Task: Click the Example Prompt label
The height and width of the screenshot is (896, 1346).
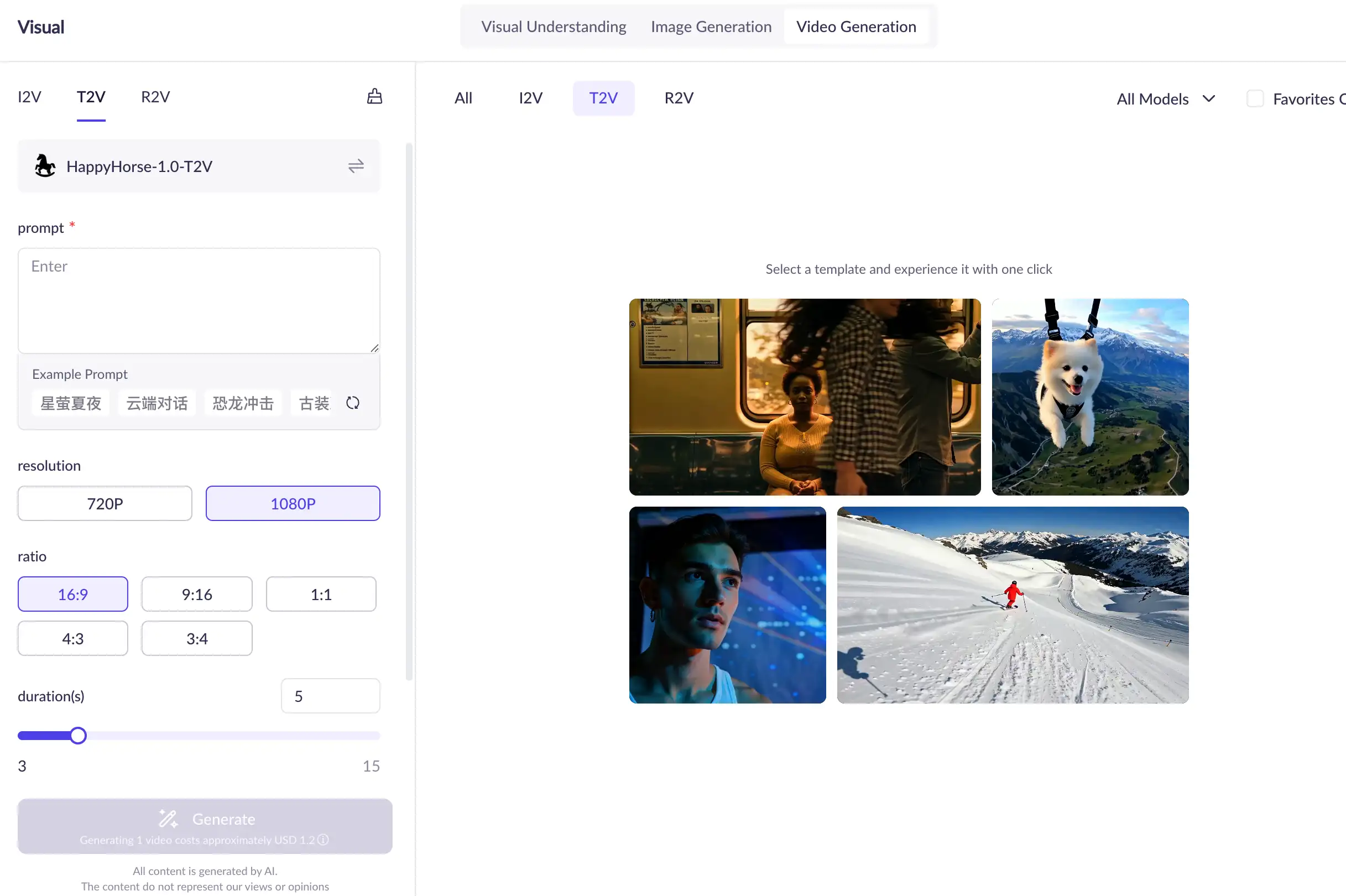Action: click(80, 374)
